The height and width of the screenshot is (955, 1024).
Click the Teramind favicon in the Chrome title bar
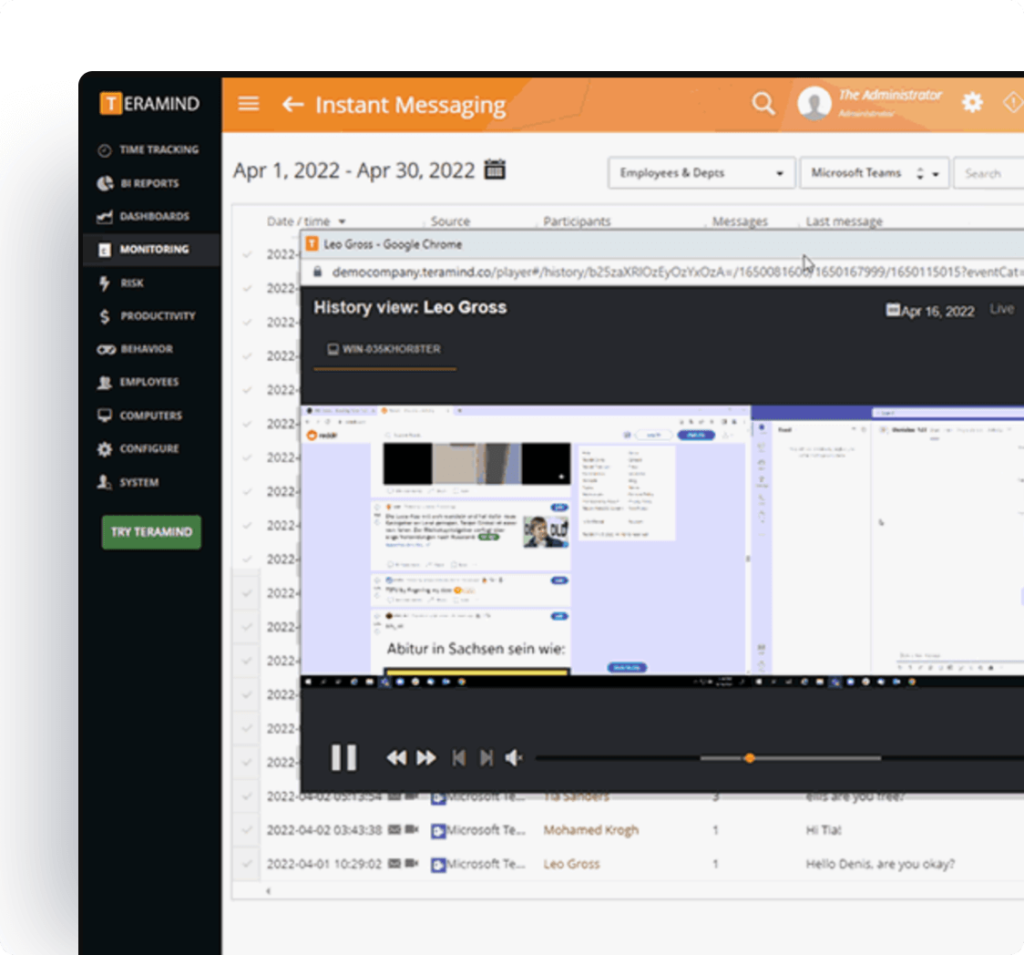tap(312, 244)
